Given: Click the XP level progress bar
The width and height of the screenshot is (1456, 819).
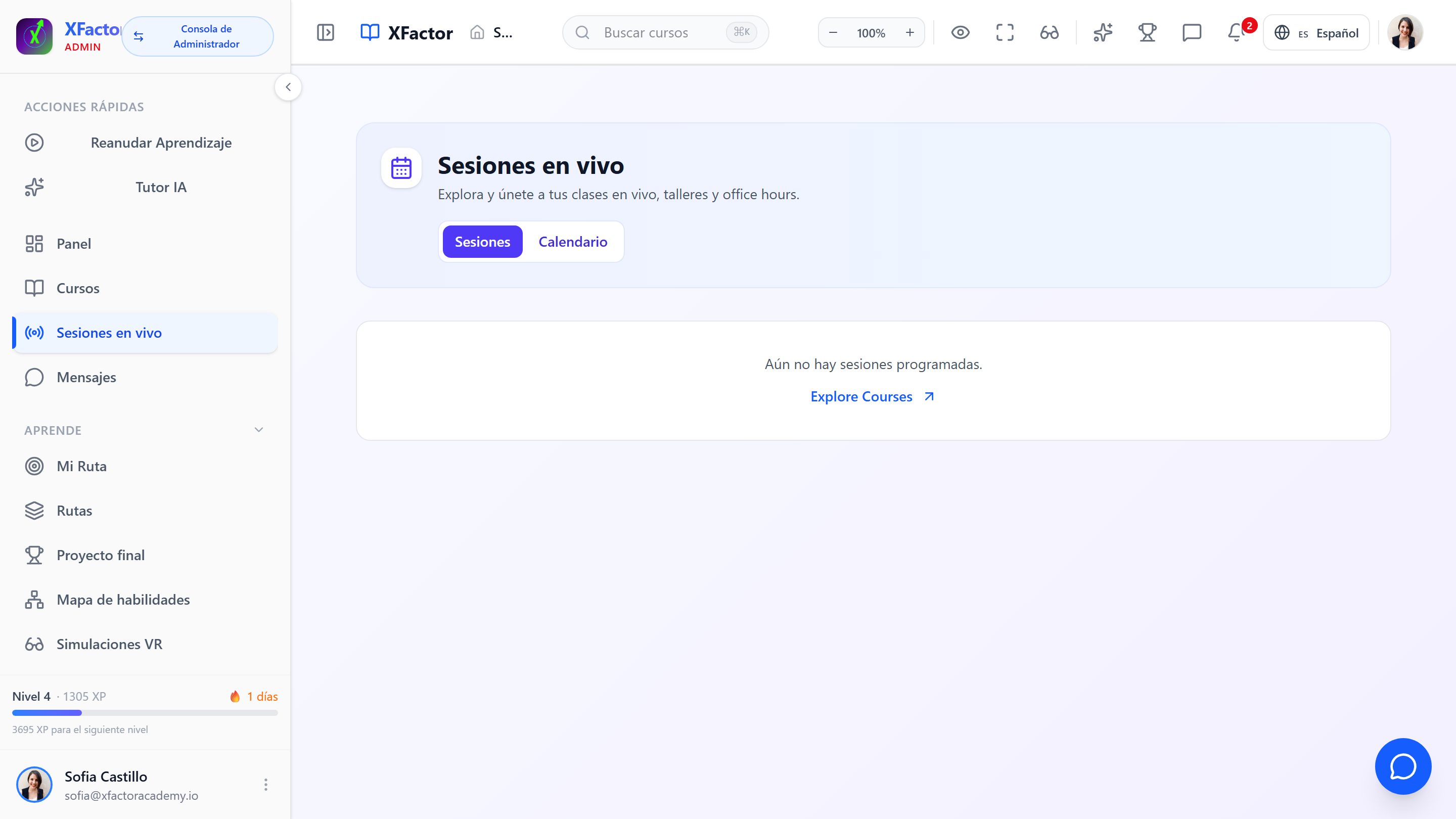Looking at the screenshot, I should coord(145,713).
